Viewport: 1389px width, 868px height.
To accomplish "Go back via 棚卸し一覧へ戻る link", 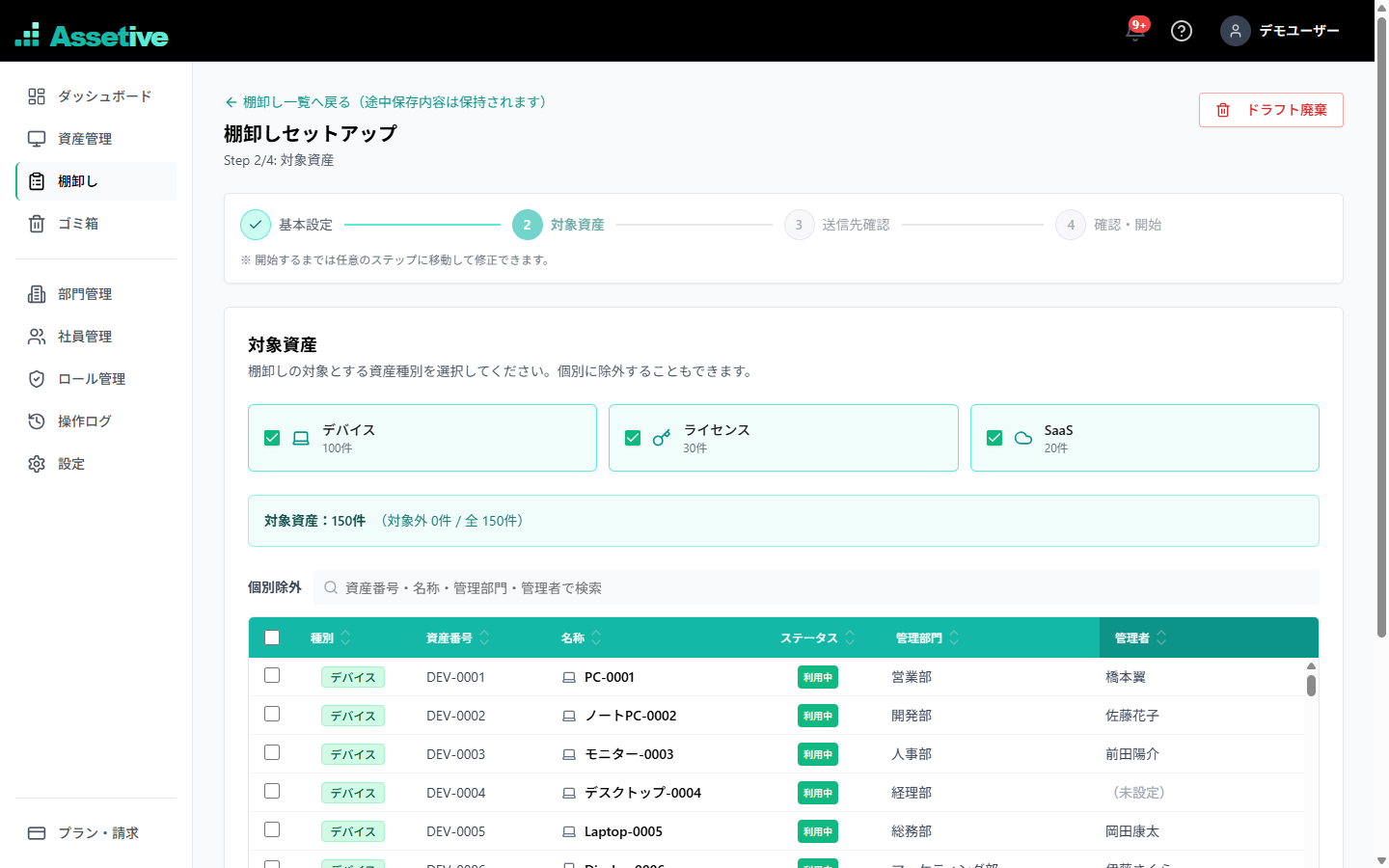I will coord(386,102).
